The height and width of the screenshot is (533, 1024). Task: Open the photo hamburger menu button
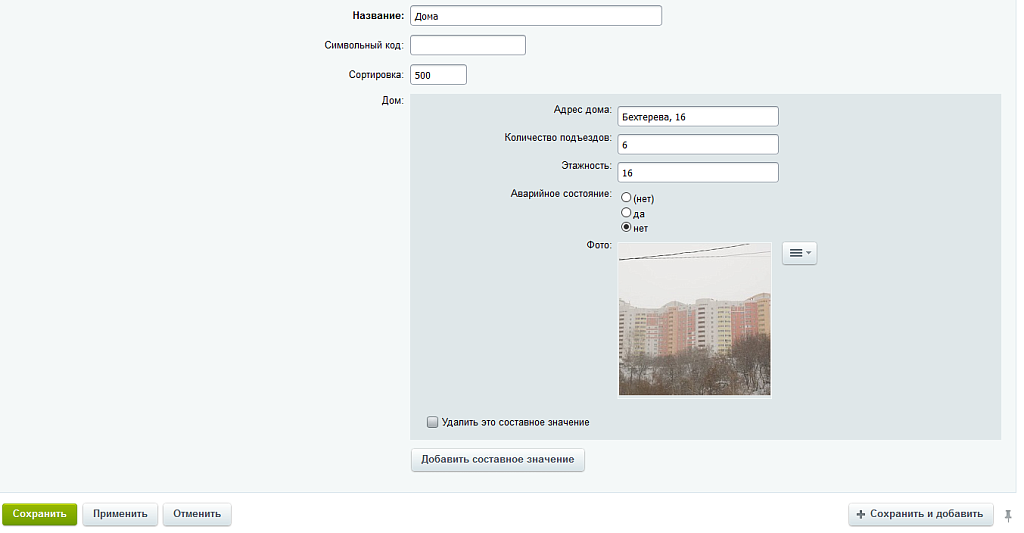point(799,254)
